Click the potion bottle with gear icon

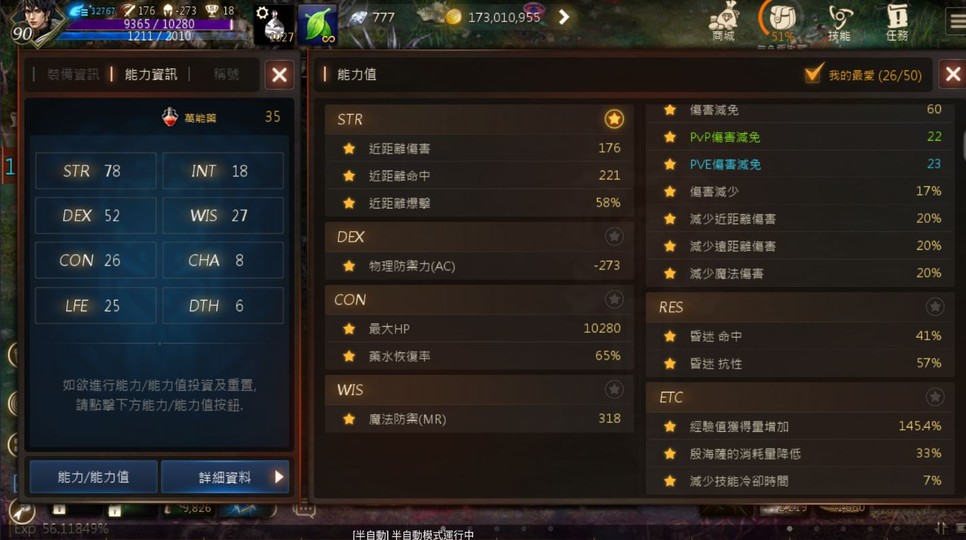coord(274,25)
